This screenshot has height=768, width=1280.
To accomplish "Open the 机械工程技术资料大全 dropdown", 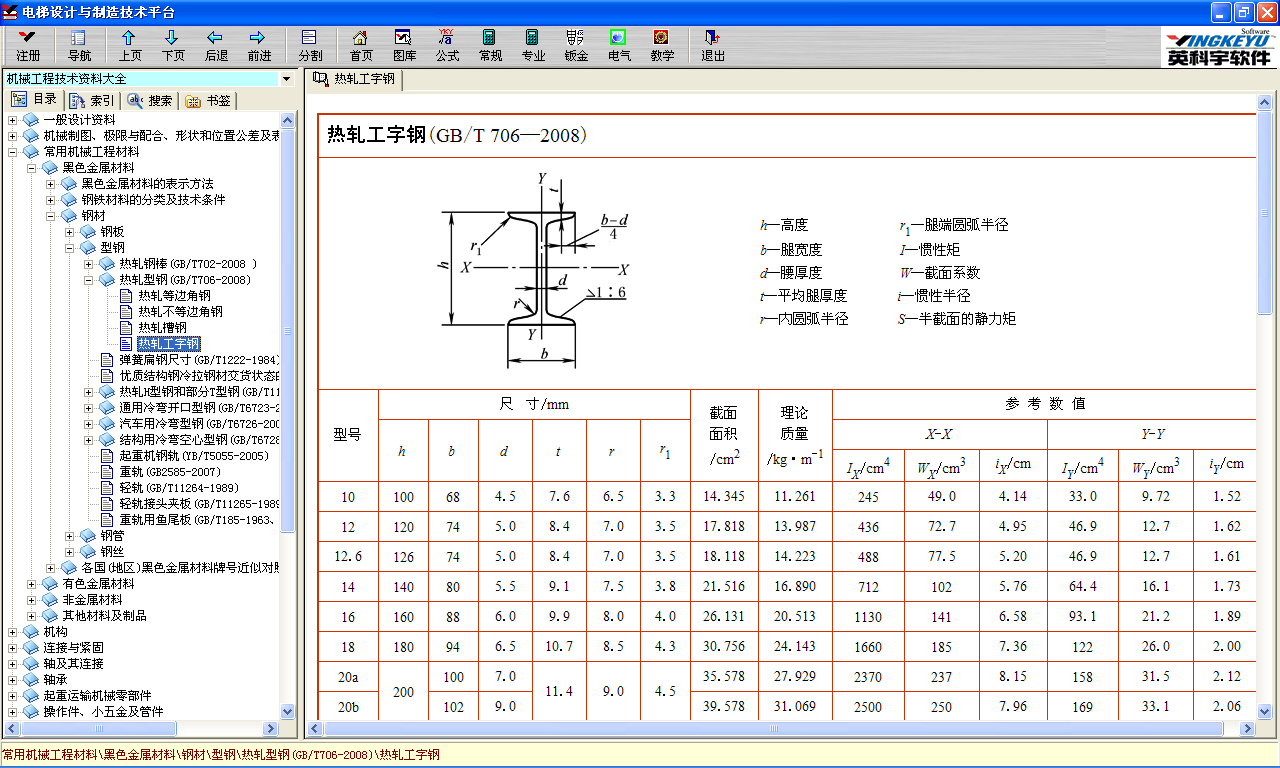I will point(286,79).
